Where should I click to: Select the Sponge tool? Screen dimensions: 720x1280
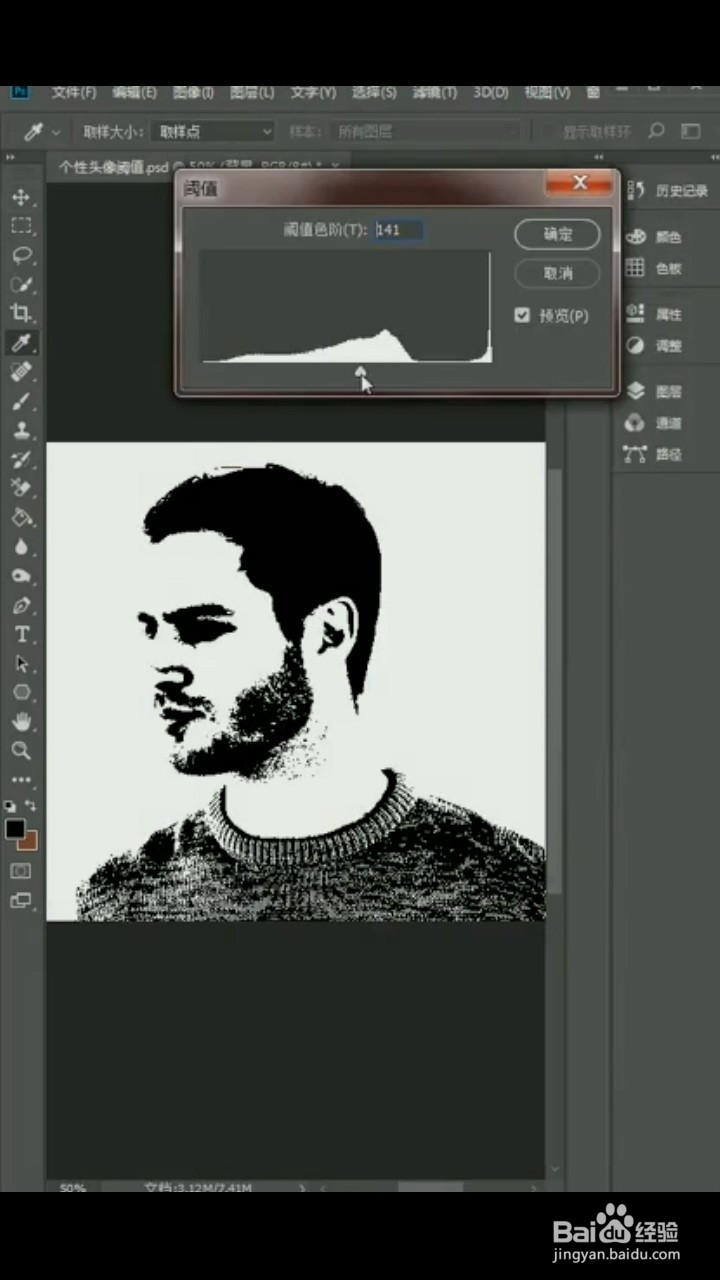21,576
